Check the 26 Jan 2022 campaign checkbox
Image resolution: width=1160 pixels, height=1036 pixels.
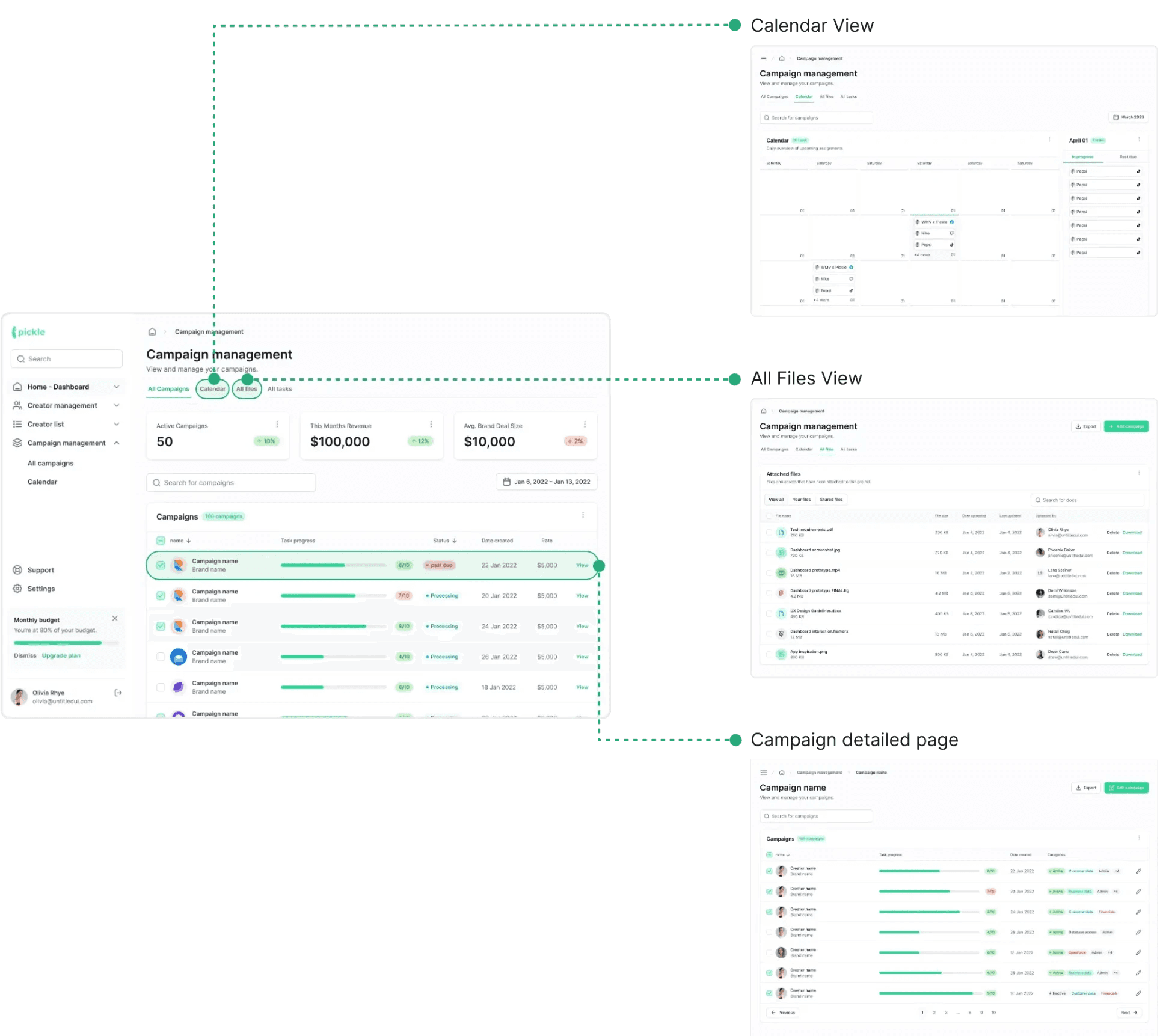(x=161, y=657)
